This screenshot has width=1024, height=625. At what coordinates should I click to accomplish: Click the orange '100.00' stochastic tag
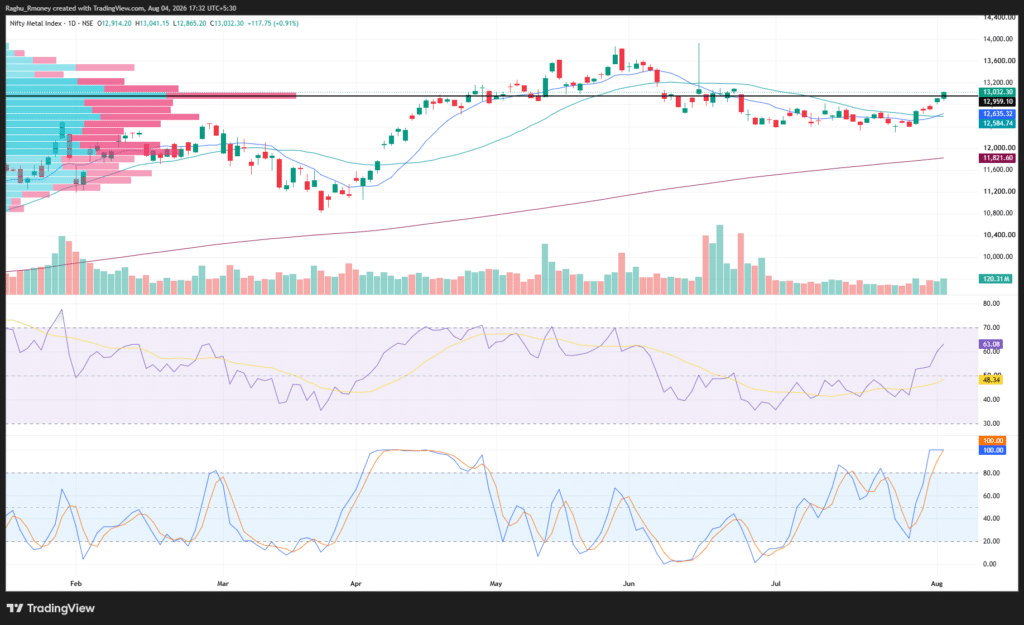tap(993, 441)
